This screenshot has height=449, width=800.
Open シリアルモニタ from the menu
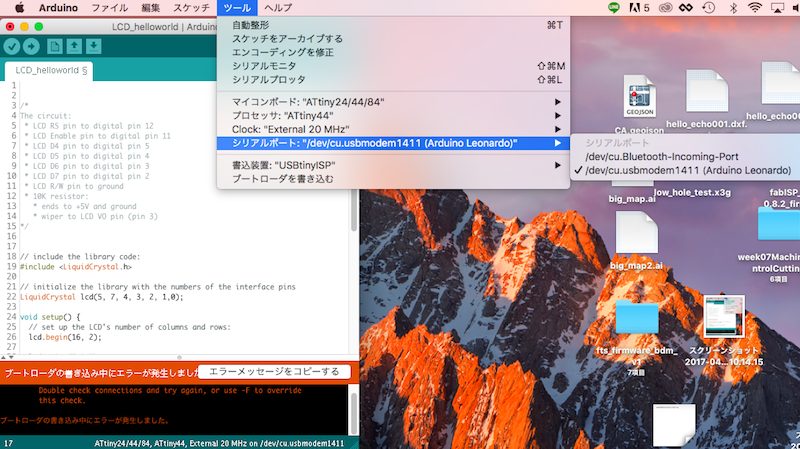click(x=393, y=66)
